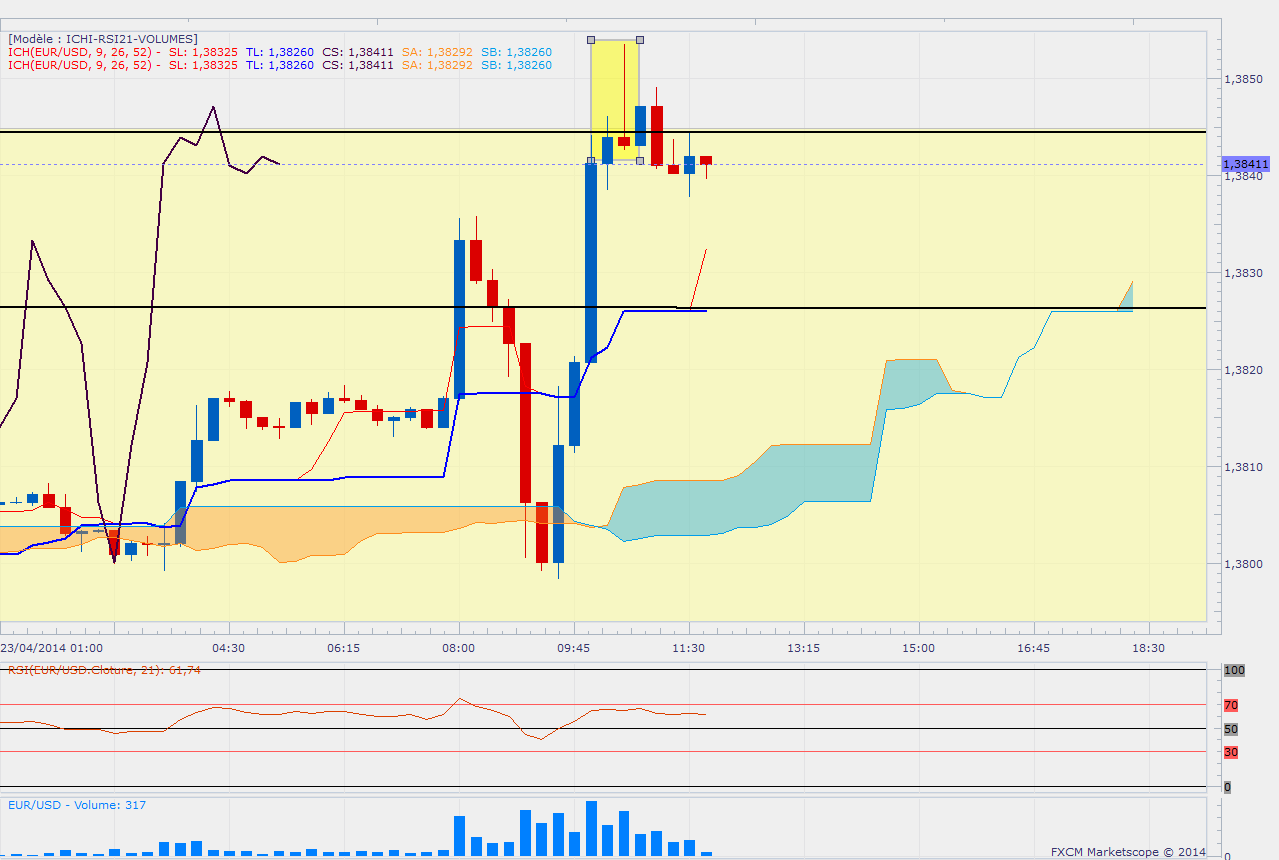The height and width of the screenshot is (860, 1279).
Task: Click the EUR/USD - Volume: 317 label
Action: (x=77, y=804)
